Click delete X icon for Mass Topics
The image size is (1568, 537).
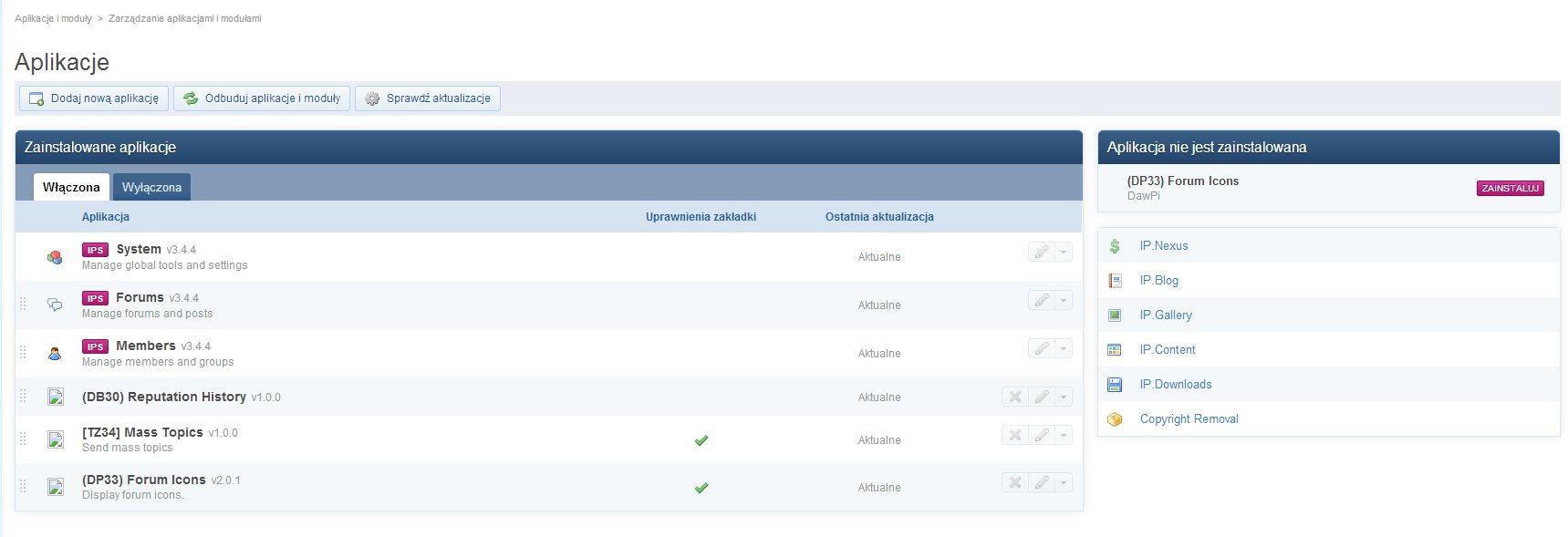click(x=1014, y=436)
